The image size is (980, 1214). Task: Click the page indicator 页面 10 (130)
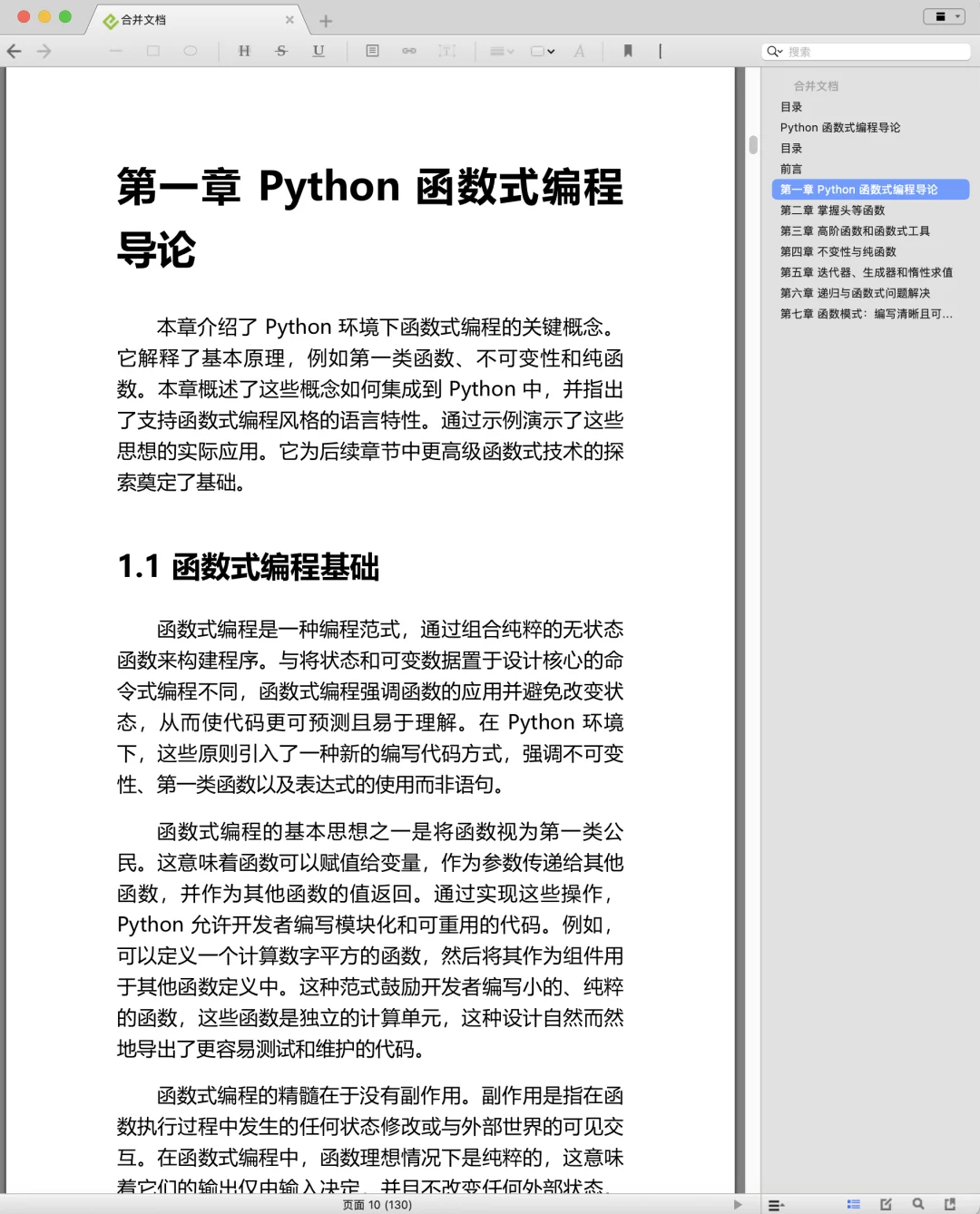pyautogui.click(x=377, y=1205)
